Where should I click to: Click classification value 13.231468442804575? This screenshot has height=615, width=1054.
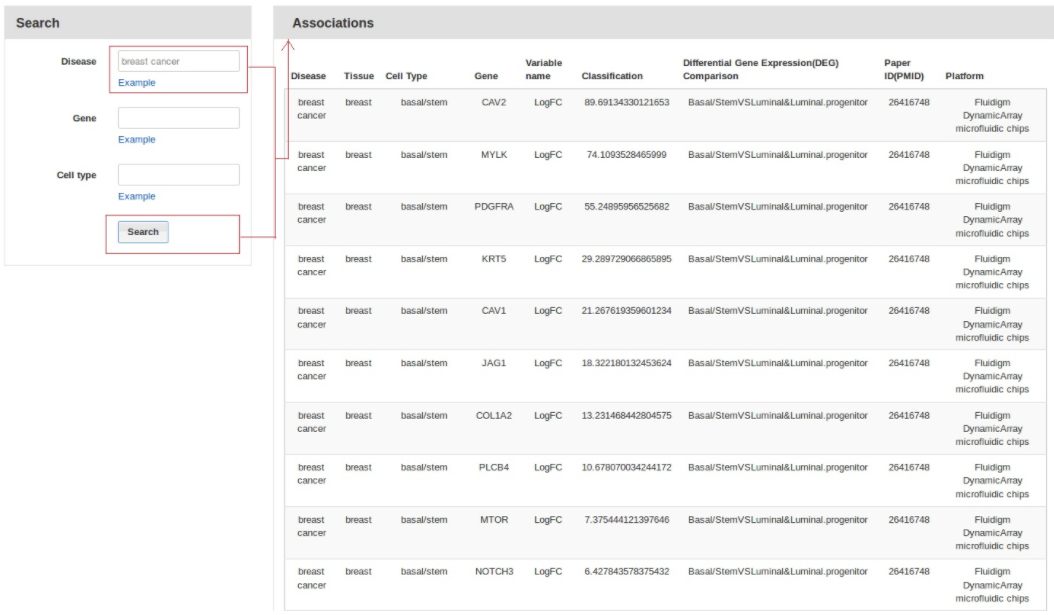(x=626, y=415)
